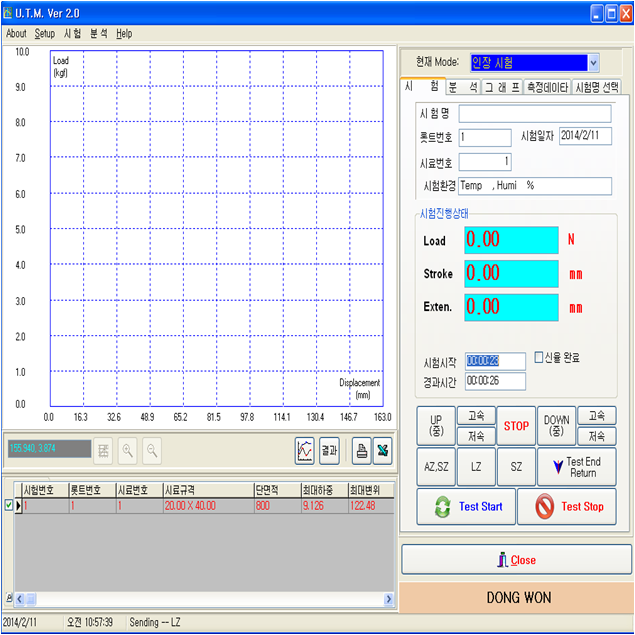Switch to the 그래프 tab

(x=502, y=87)
